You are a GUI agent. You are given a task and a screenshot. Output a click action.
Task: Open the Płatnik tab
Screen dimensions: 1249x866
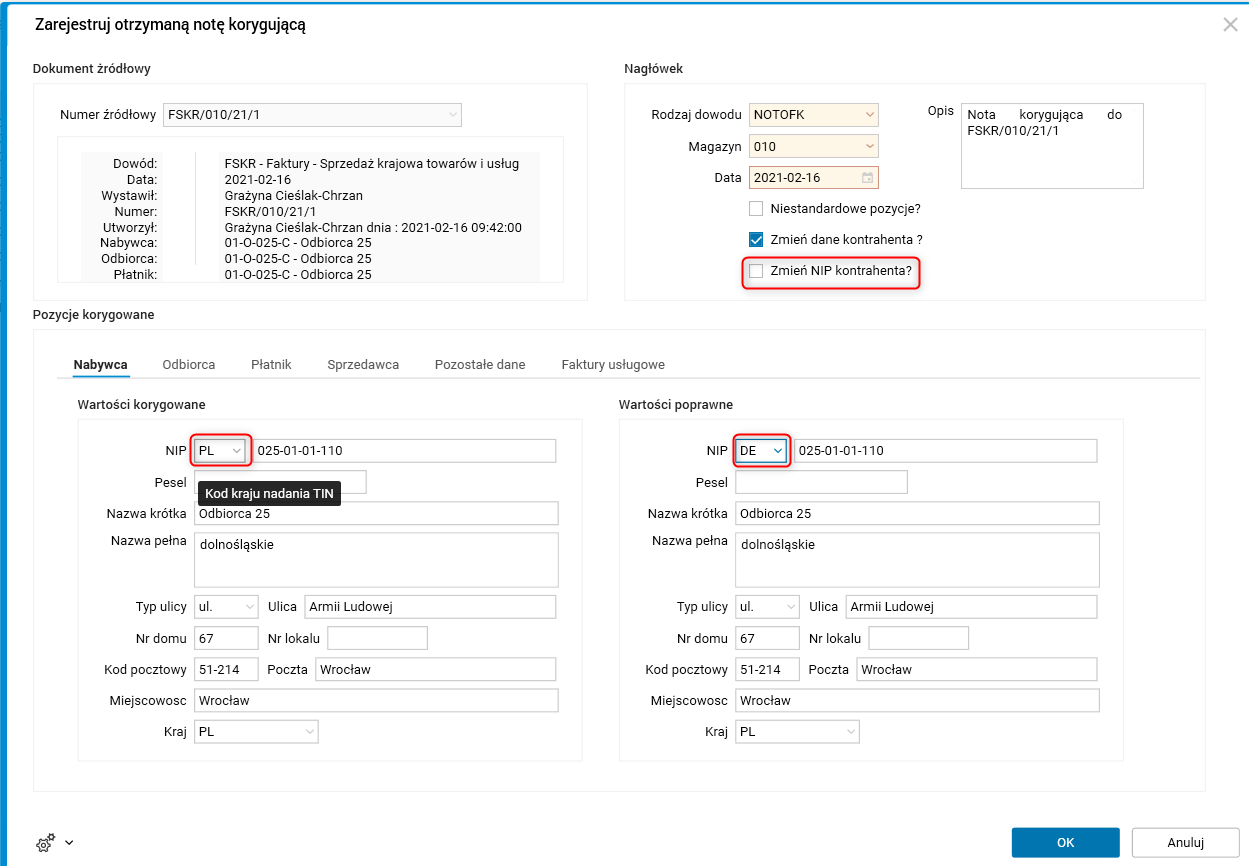[271, 365]
